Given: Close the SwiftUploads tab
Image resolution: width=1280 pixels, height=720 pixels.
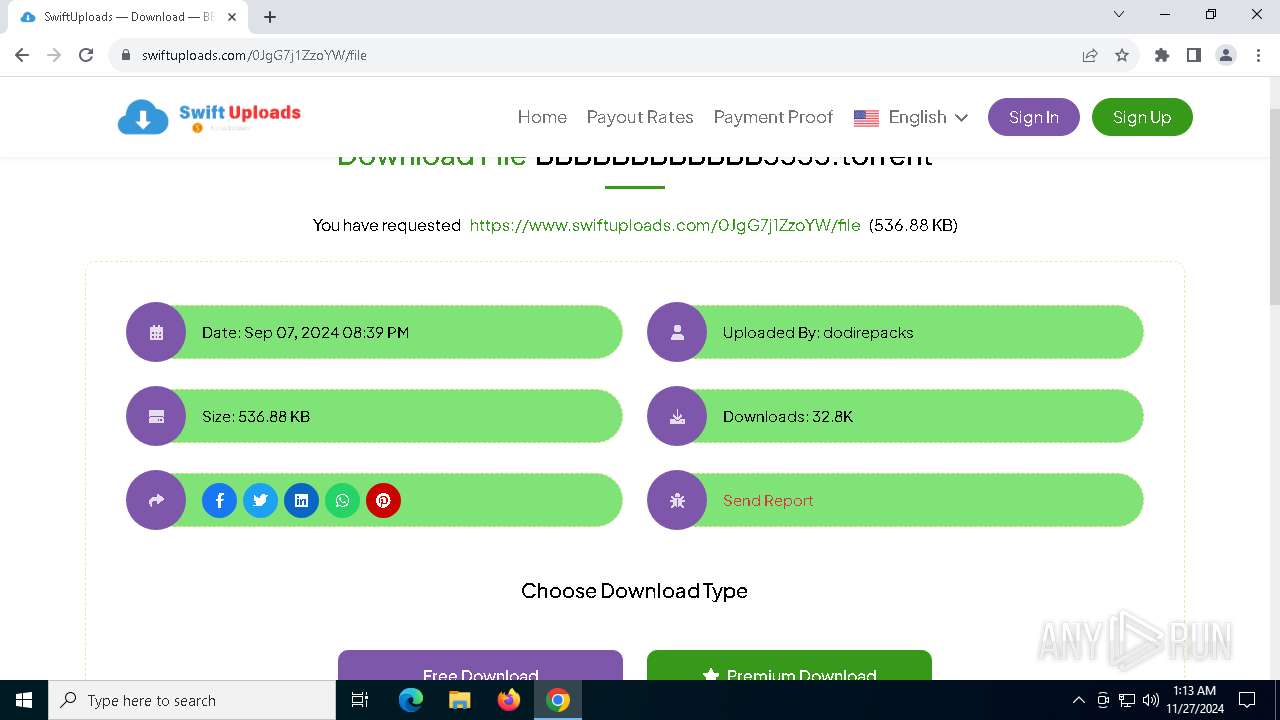Looking at the screenshot, I should [232, 17].
